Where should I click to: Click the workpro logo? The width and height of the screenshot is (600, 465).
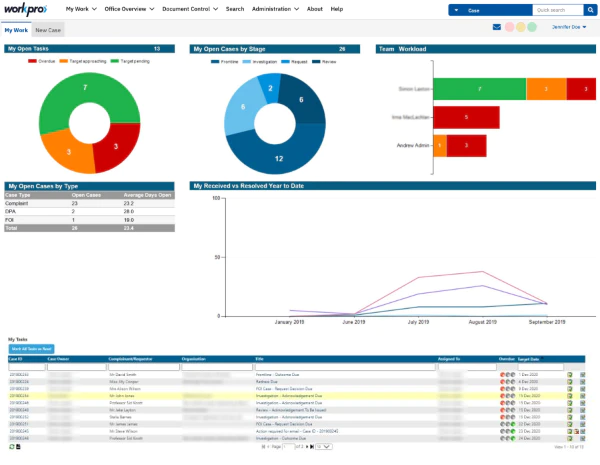pyautogui.click(x=25, y=9)
